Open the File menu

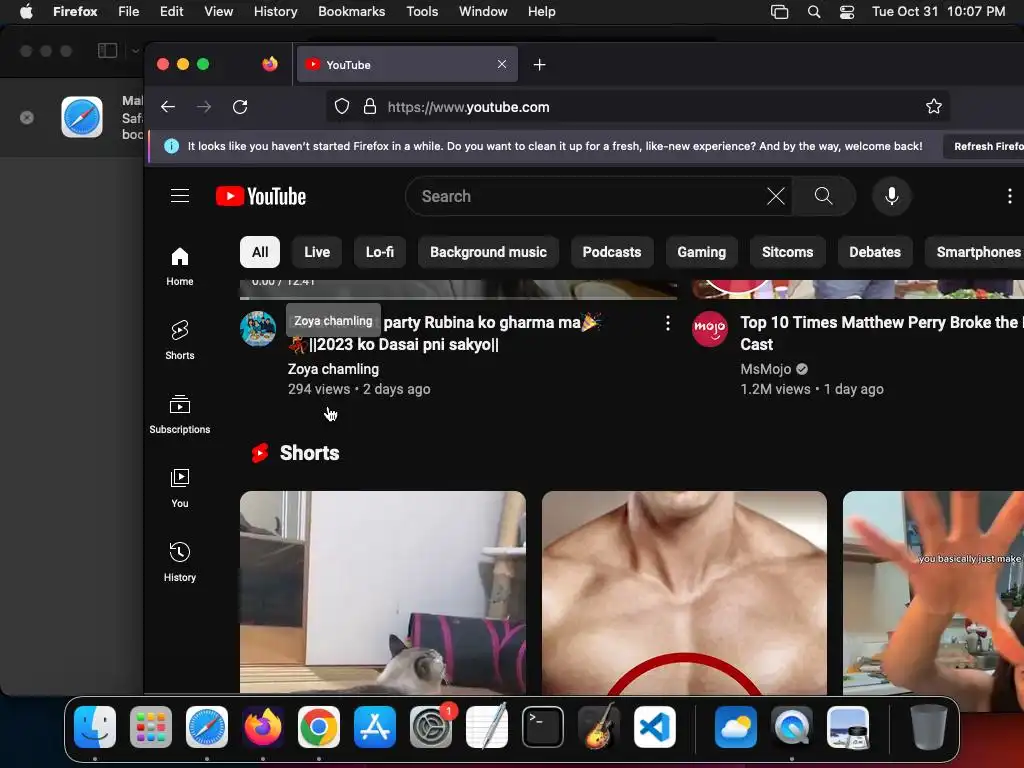point(129,12)
